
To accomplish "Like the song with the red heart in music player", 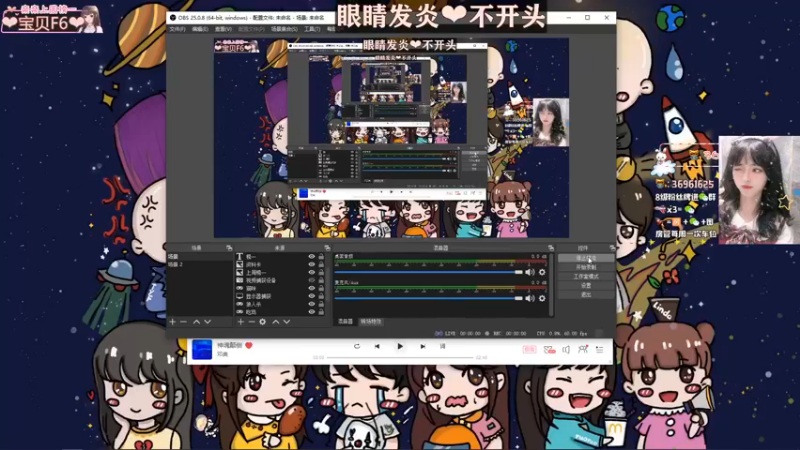I will coord(249,345).
